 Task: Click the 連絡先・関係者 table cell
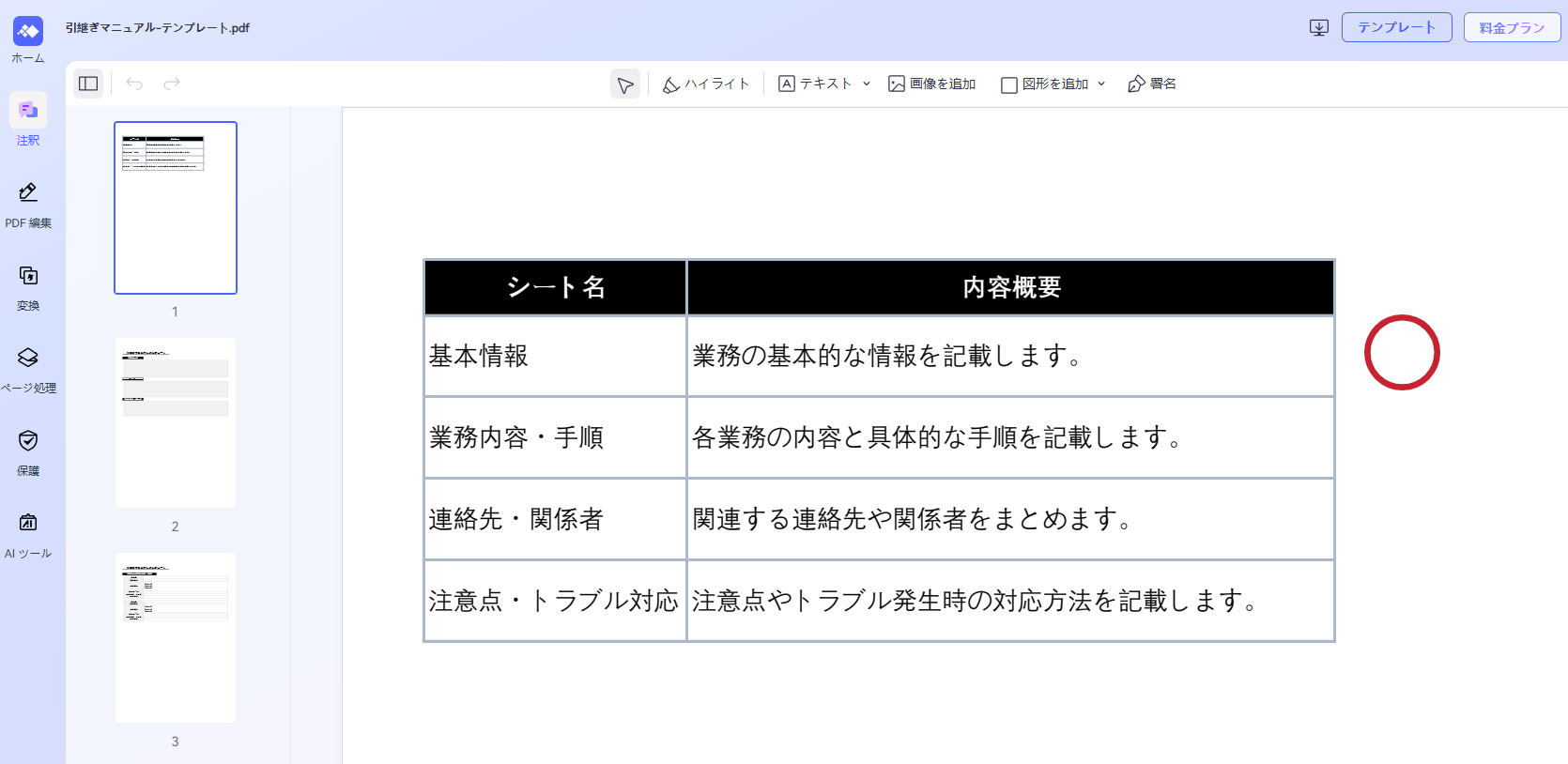pyautogui.click(x=556, y=519)
